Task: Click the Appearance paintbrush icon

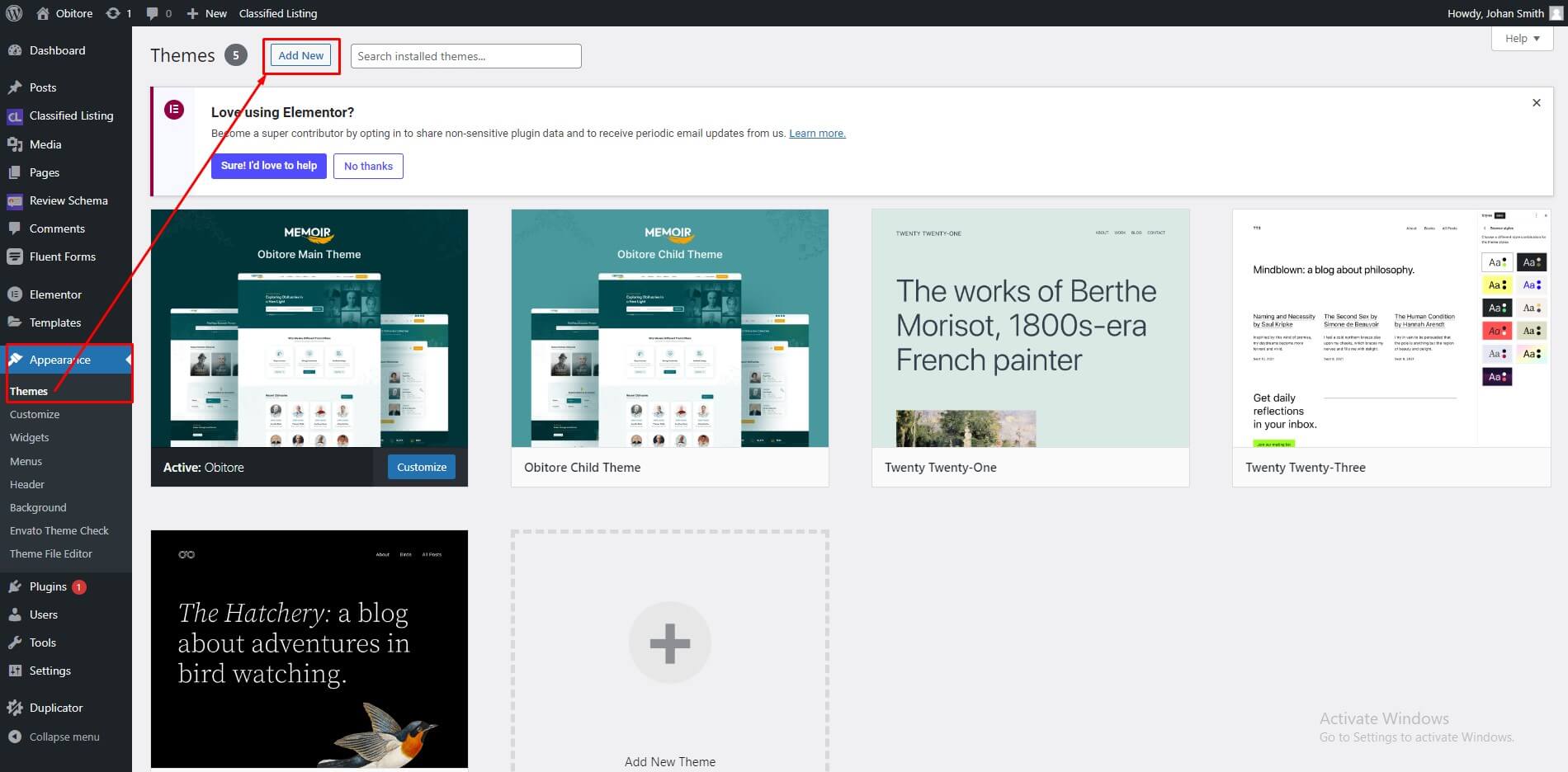Action: tap(15, 360)
